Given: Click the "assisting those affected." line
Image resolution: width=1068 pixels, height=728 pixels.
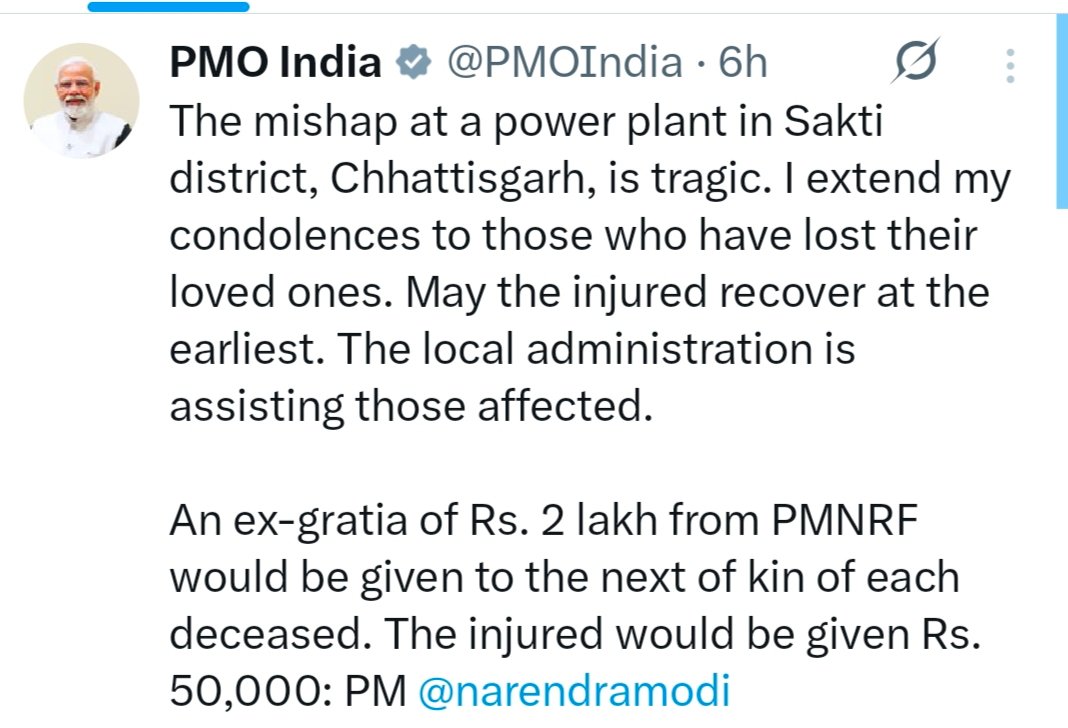Looking at the screenshot, I should 410,409.
